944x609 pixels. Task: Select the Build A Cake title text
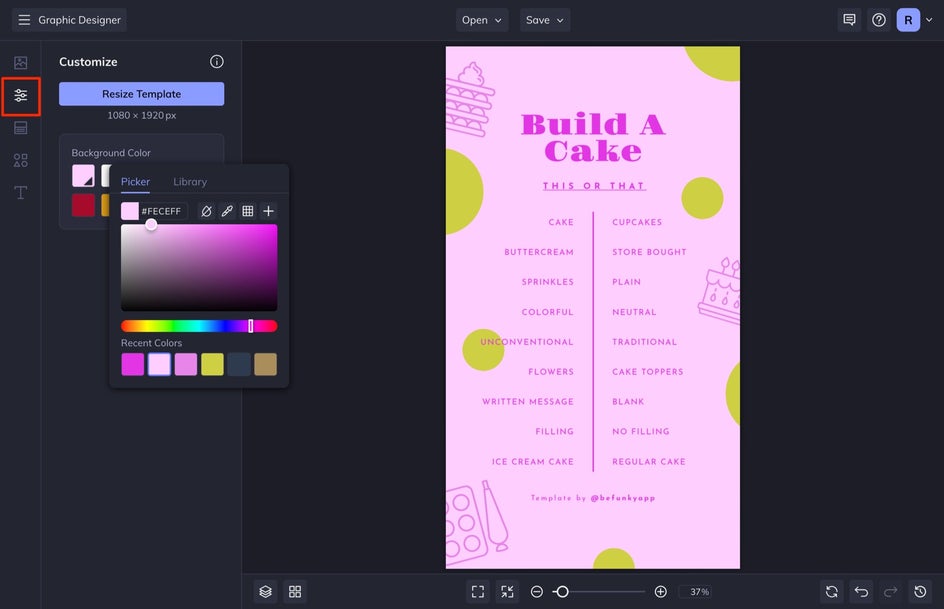coord(593,138)
